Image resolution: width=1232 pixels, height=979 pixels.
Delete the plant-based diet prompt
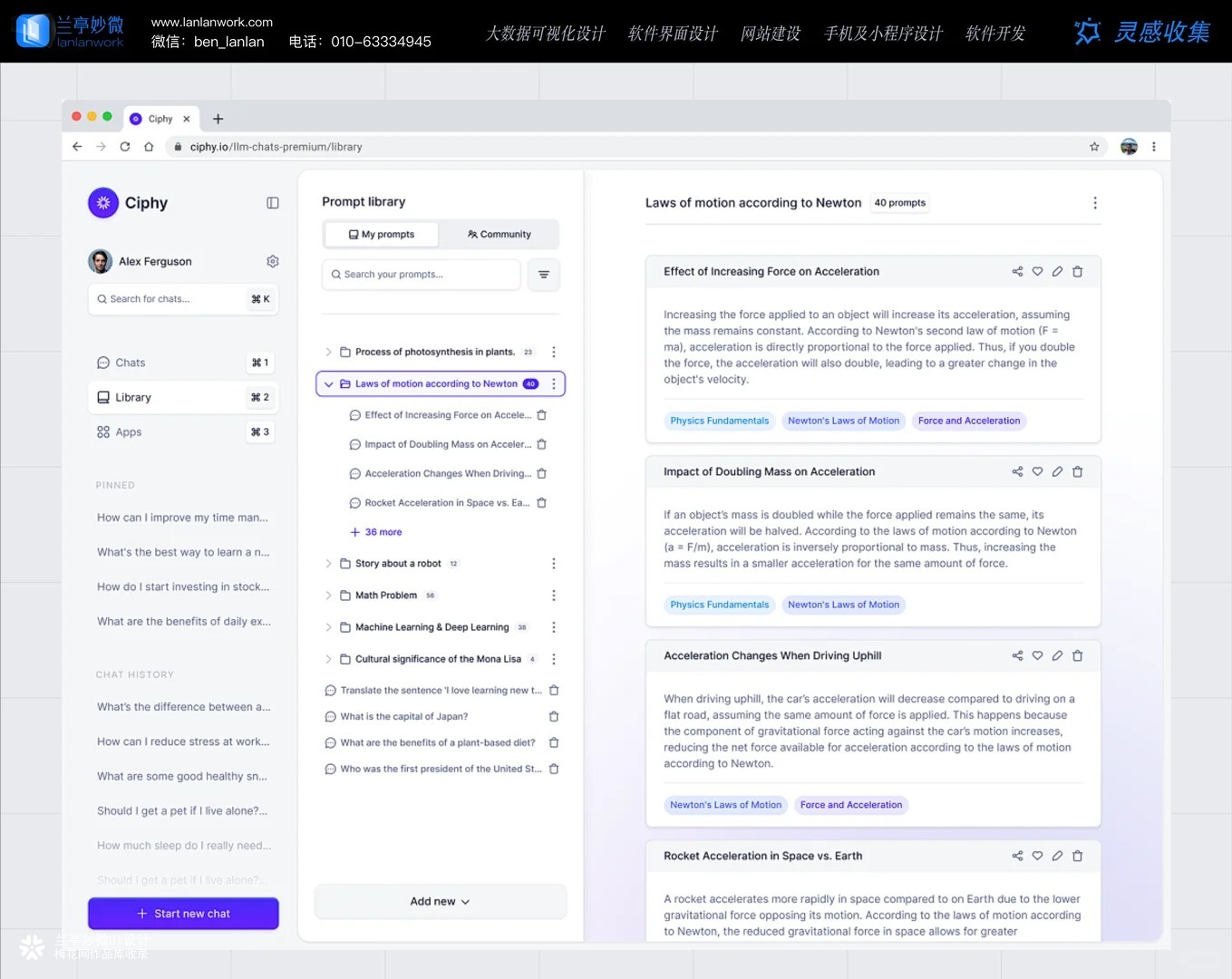(x=554, y=742)
